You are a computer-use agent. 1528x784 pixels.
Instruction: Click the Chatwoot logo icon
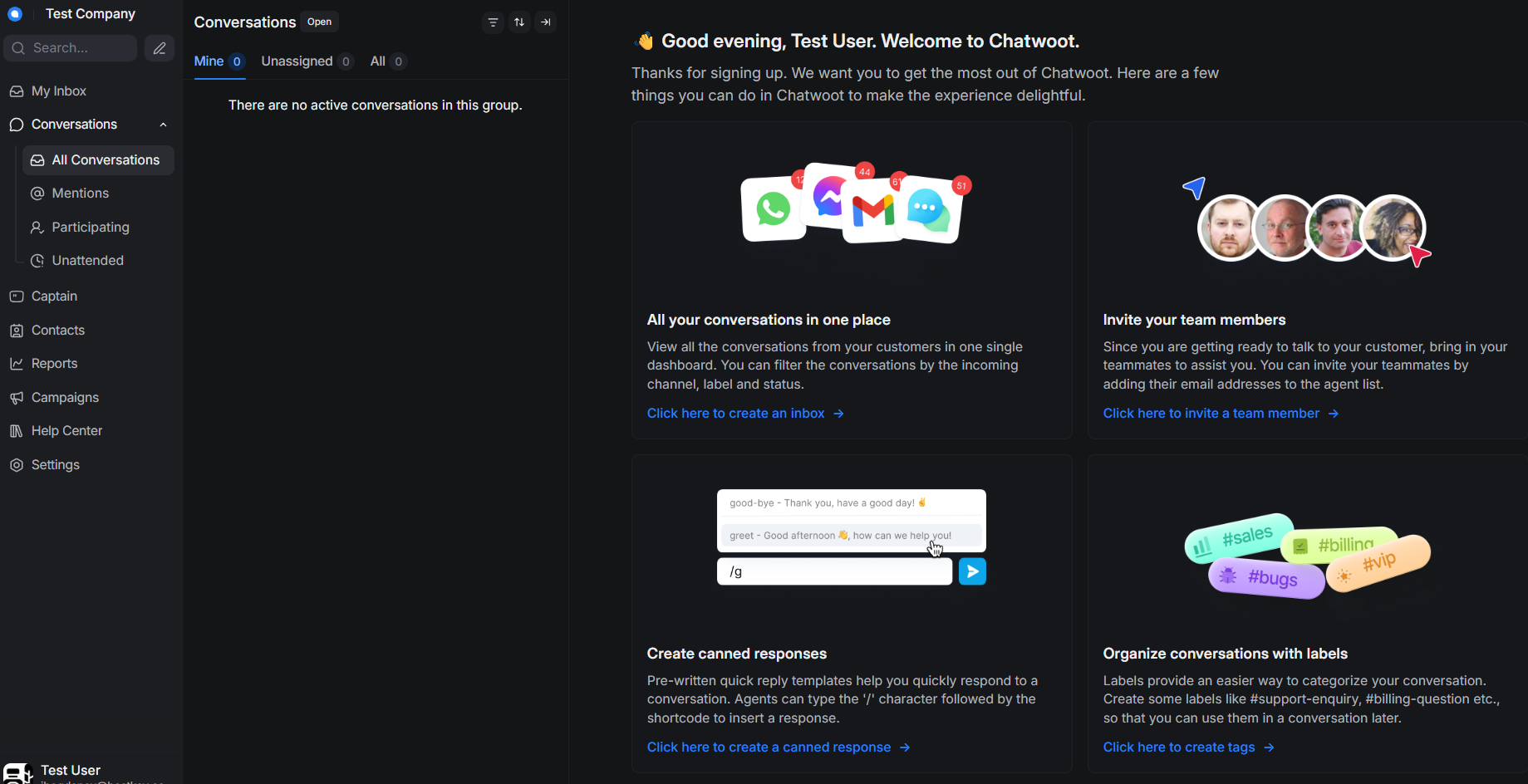tap(15, 14)
